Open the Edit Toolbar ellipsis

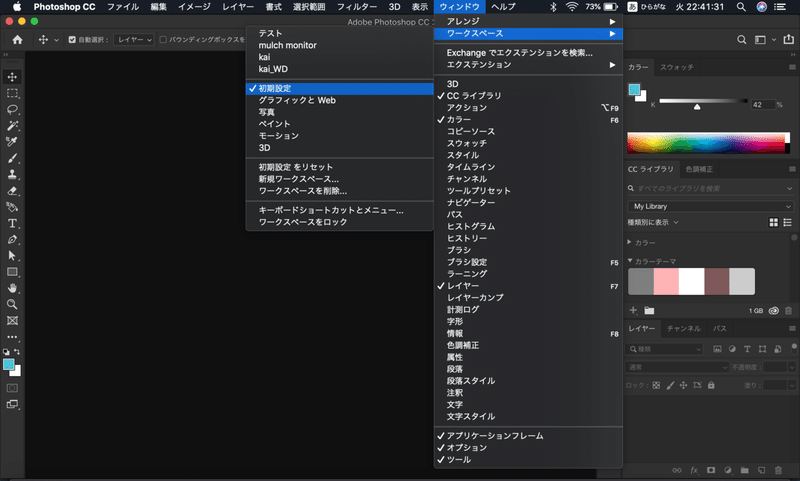(12, 337)
